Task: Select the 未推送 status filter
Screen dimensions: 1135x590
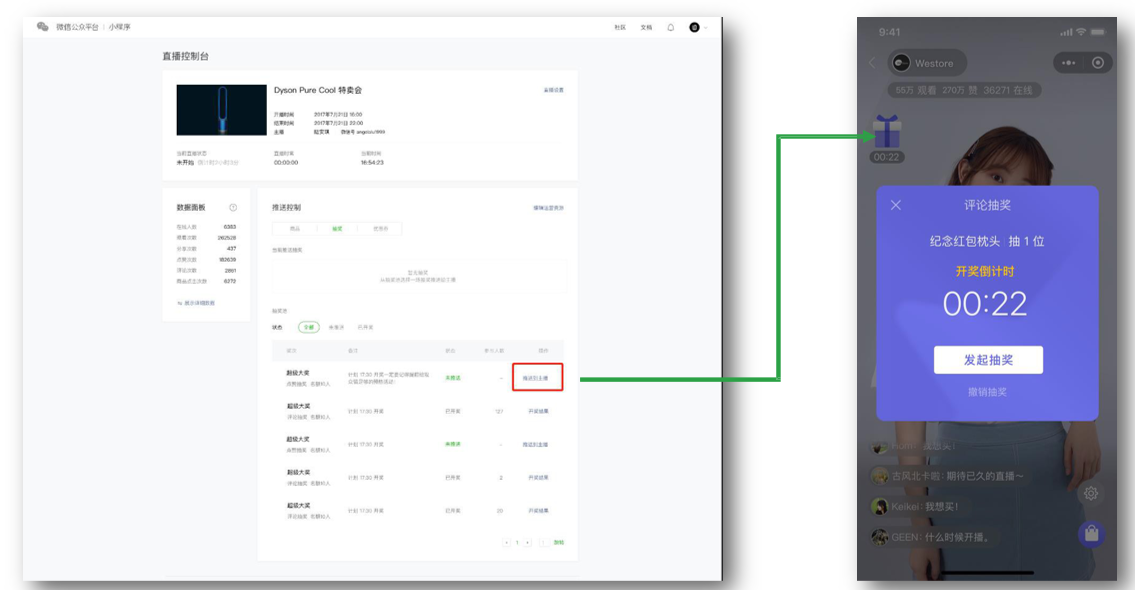Action: point(337,327)
